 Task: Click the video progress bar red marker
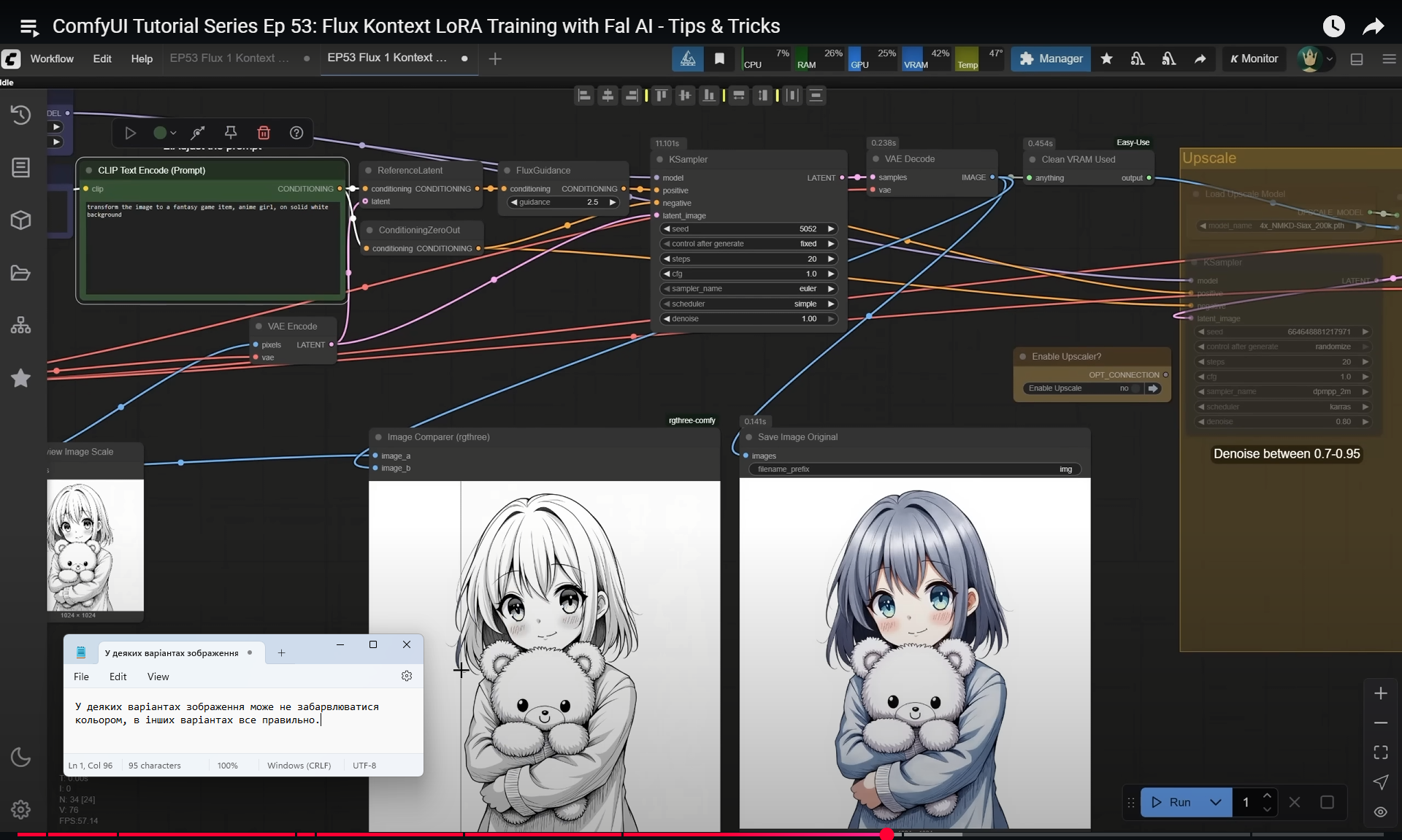tap(886, 834)
